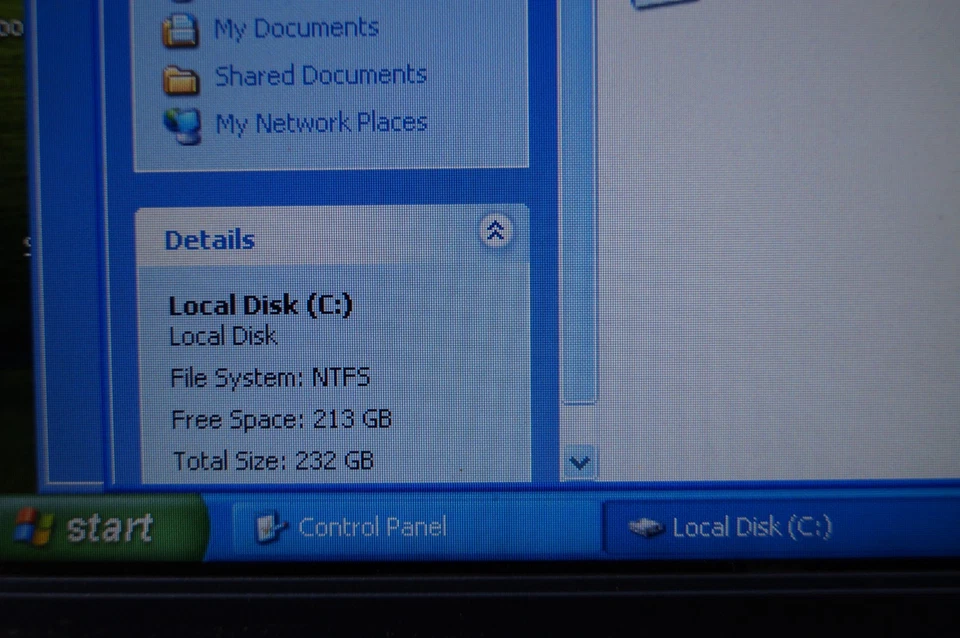Follow the My Network Places link
960x638 pixels.
point(321,123)
